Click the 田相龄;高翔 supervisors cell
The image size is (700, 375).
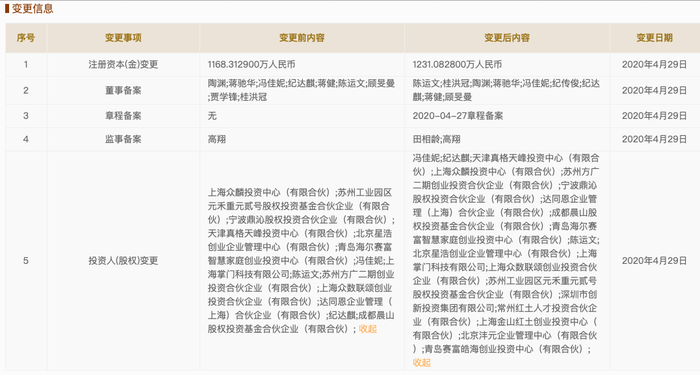[436, 139]
